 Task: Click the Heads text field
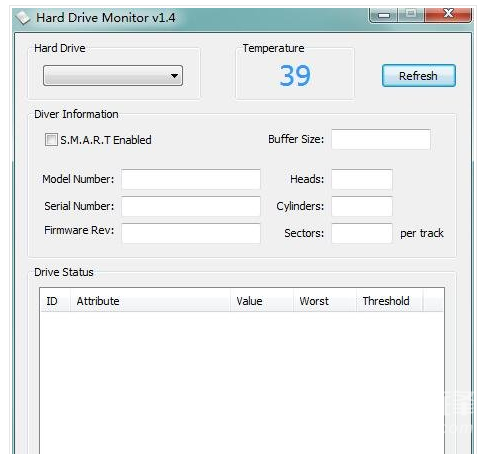tap(362, 179)
